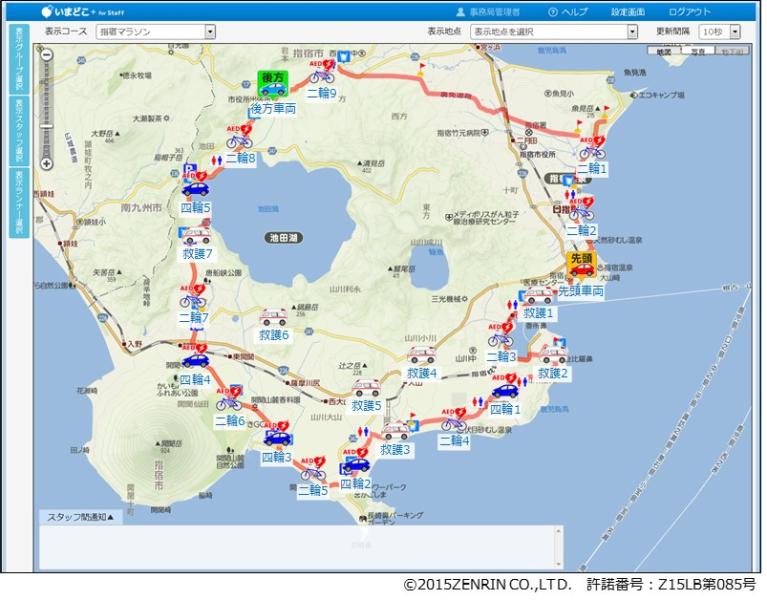Click the notification panel scrollbar
The height and width of the screenshot is (600, 767).
click(559, 547)
